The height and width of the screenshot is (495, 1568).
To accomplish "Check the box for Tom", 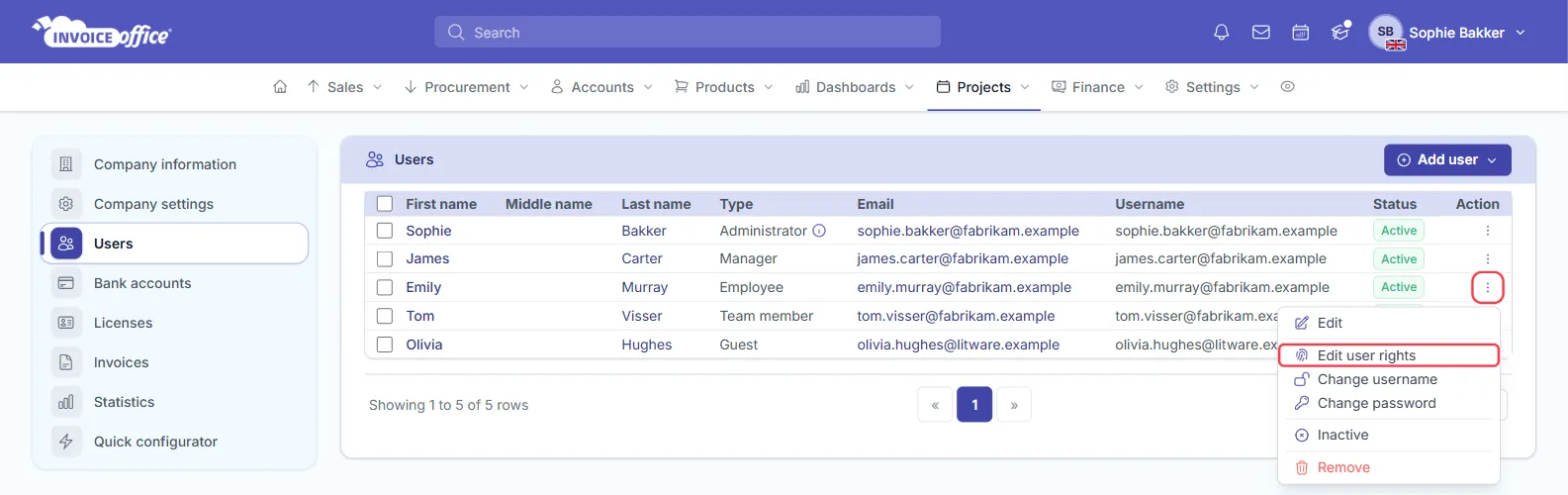I will tap(385, 317).
